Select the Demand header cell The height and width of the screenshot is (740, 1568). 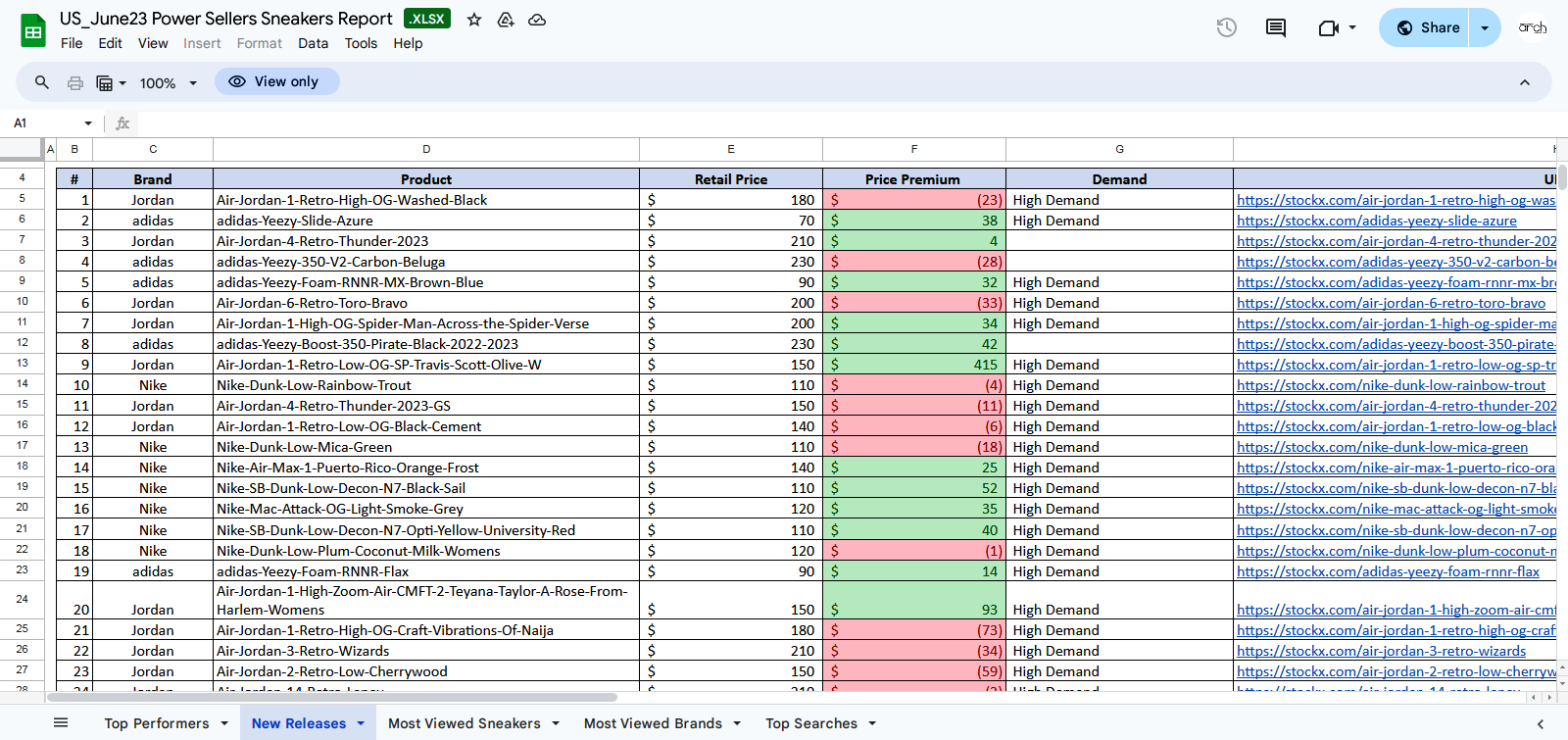1119,179
